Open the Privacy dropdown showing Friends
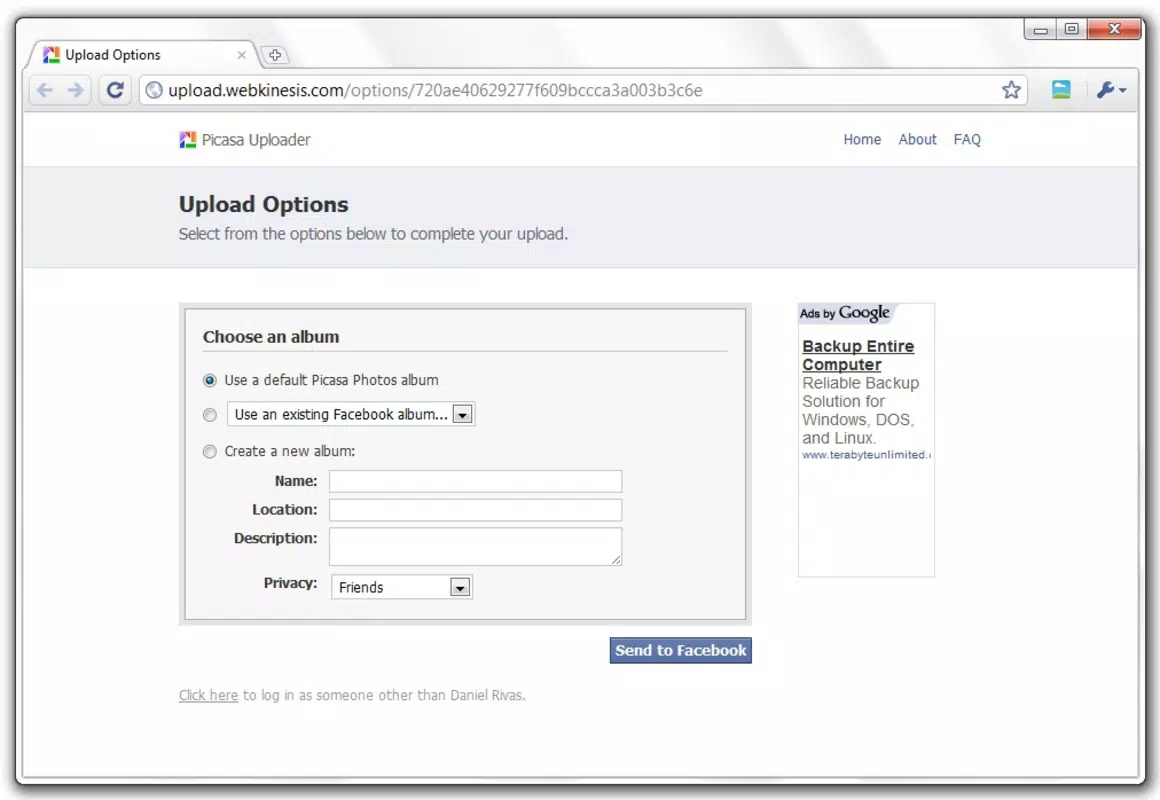This screenshot has width=1160, height=800. [x=402, y=588]
